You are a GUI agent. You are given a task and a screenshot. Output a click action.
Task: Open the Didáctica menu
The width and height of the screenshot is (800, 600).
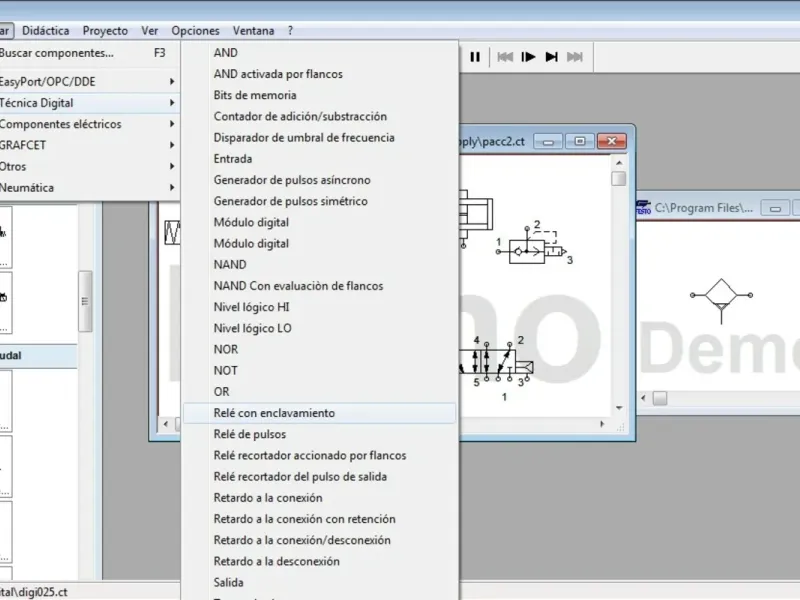click(45, 31)
